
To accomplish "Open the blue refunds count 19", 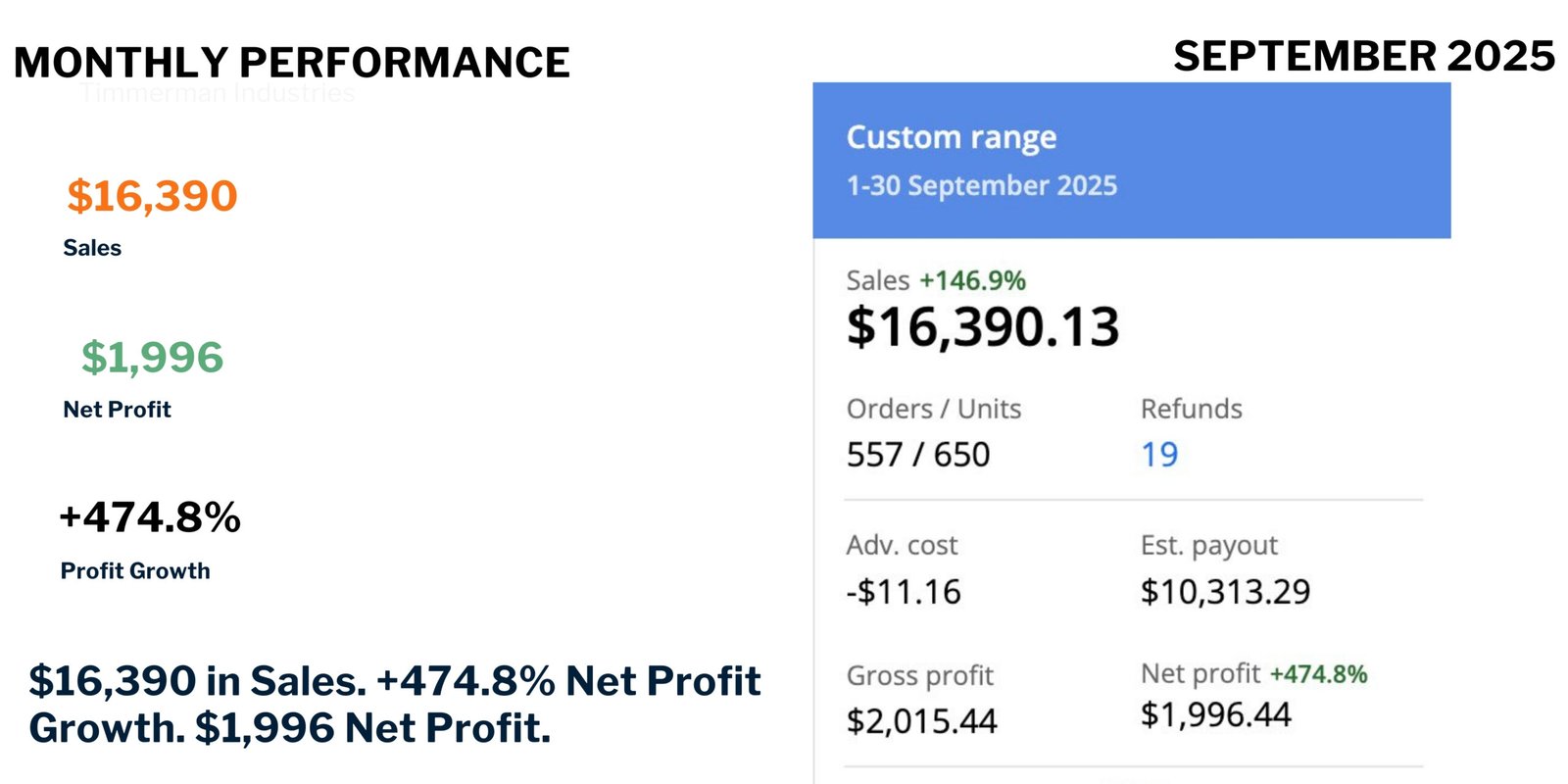I will [1159, 455].
